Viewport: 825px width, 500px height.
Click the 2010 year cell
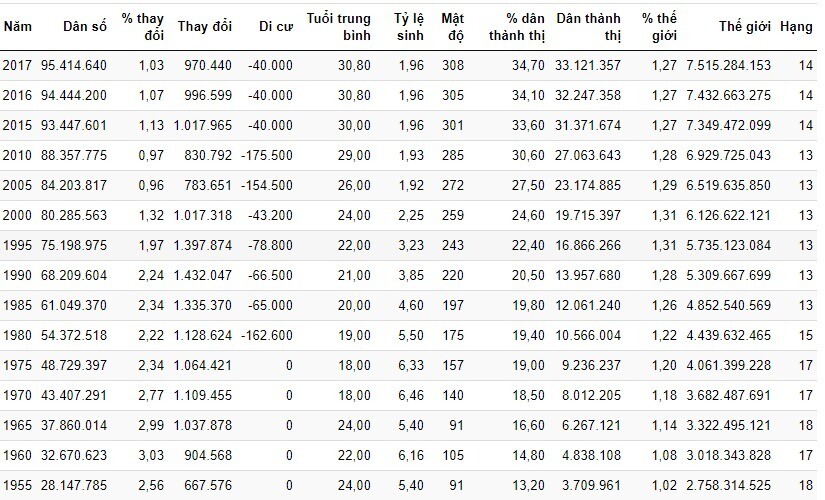pos(17,155)
